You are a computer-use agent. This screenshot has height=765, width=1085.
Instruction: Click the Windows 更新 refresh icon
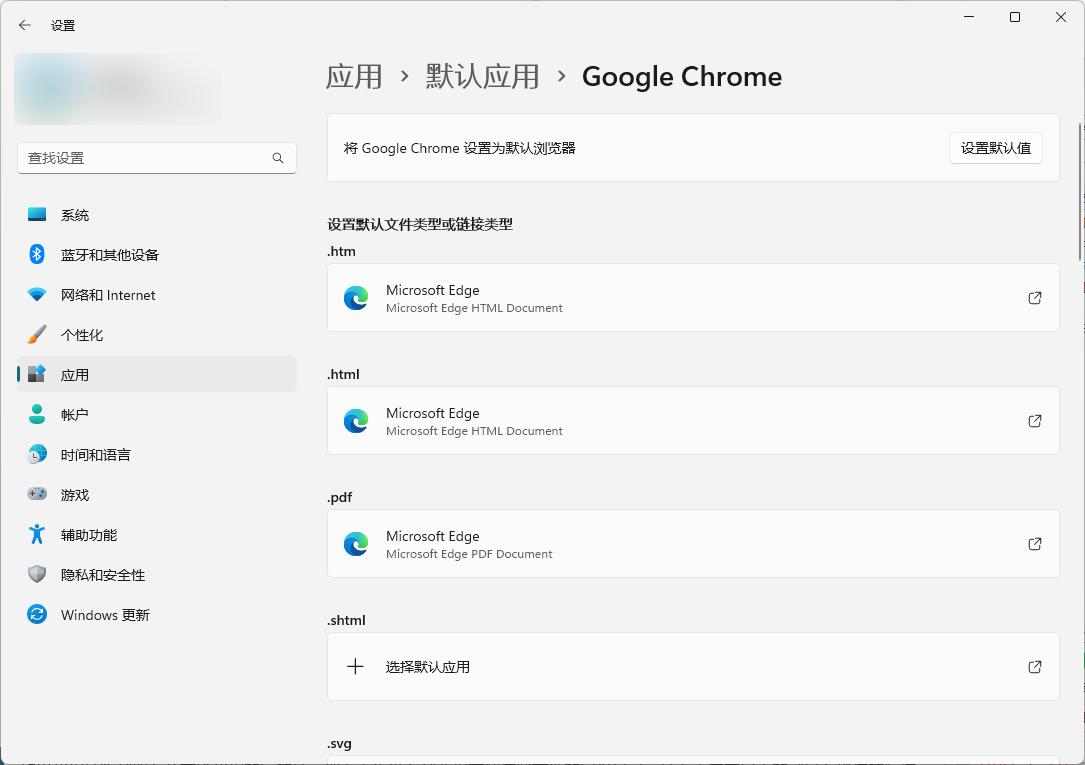[36, 615]
